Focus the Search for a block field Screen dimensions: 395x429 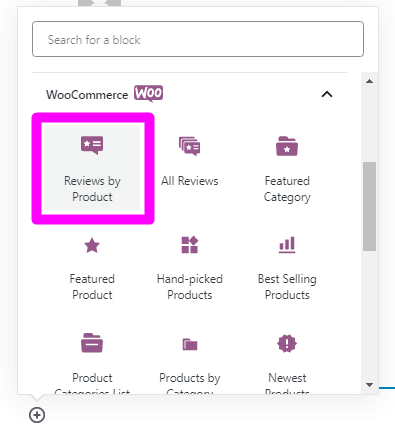pos(198,39)
